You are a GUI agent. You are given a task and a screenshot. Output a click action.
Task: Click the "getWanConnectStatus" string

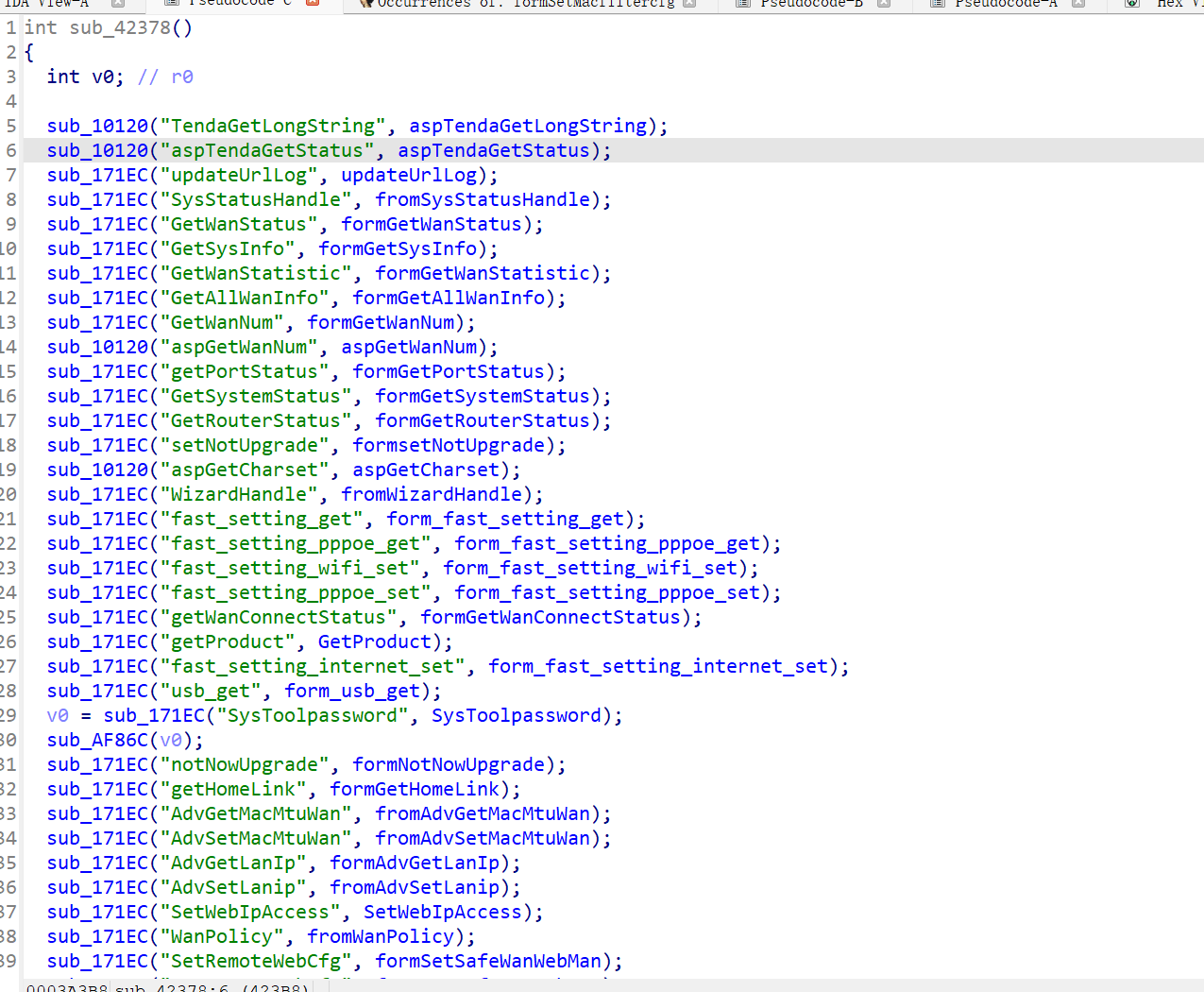280,617
